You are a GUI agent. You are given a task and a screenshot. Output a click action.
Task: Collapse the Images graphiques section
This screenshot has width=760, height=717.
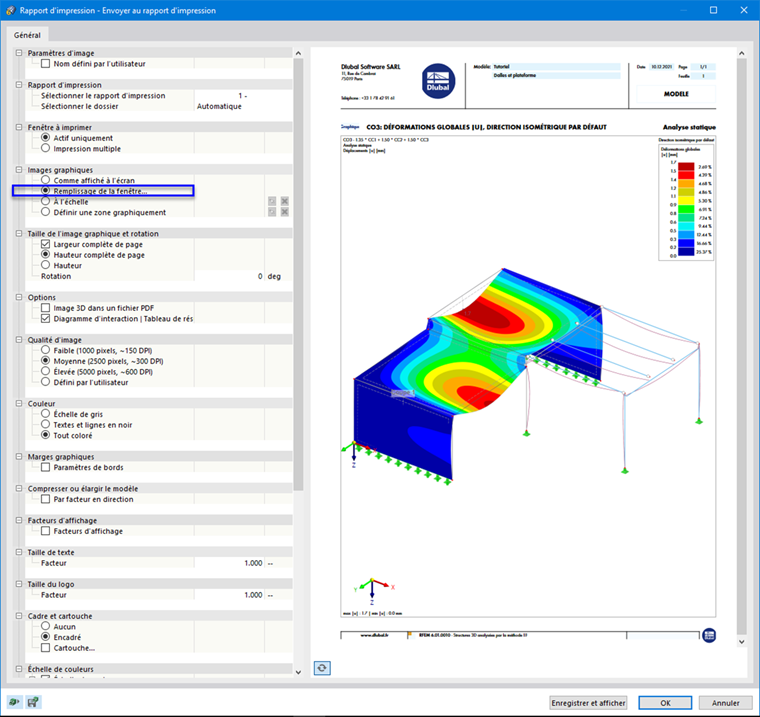point(19,170)
